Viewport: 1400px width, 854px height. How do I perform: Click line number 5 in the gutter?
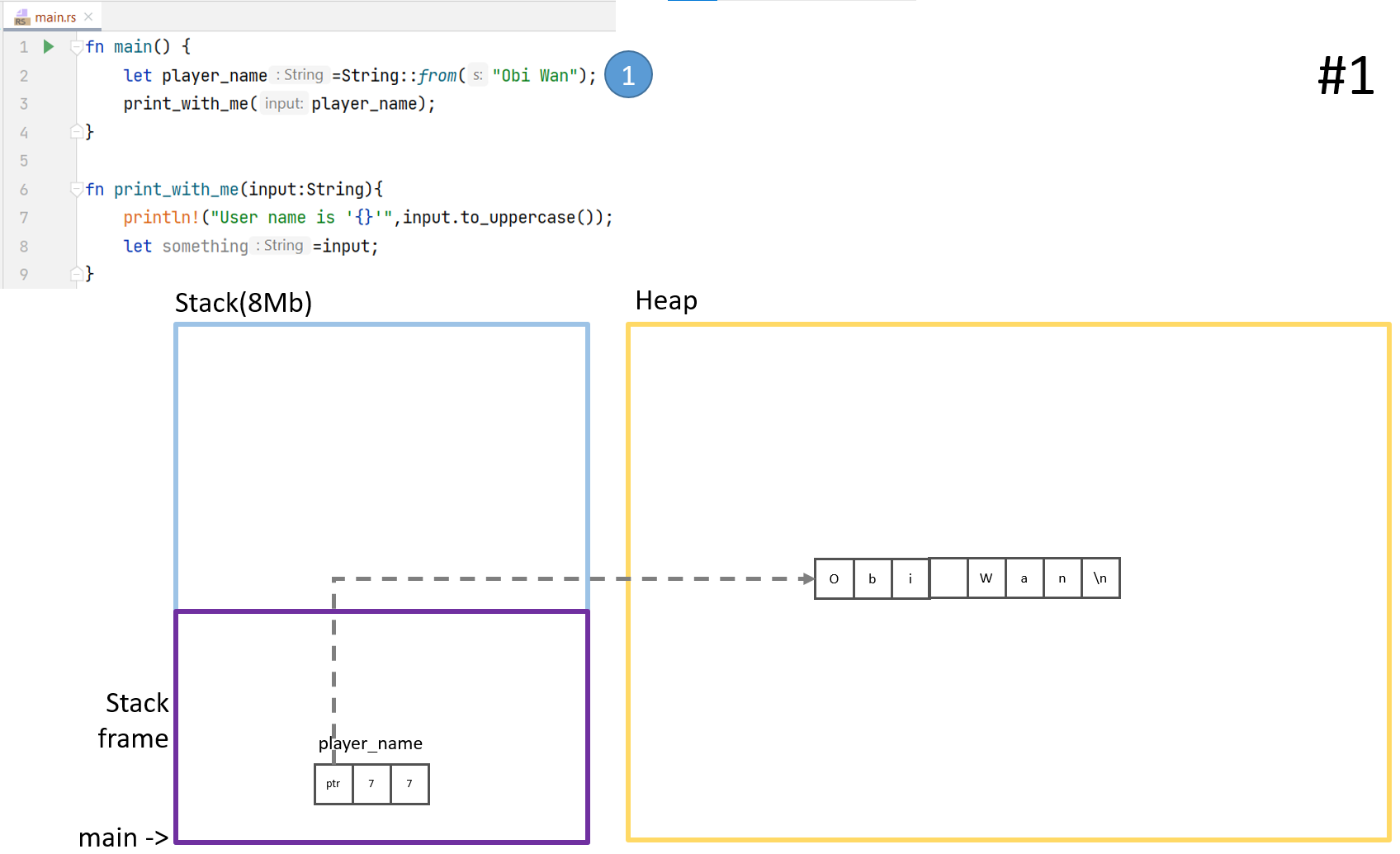24,161
